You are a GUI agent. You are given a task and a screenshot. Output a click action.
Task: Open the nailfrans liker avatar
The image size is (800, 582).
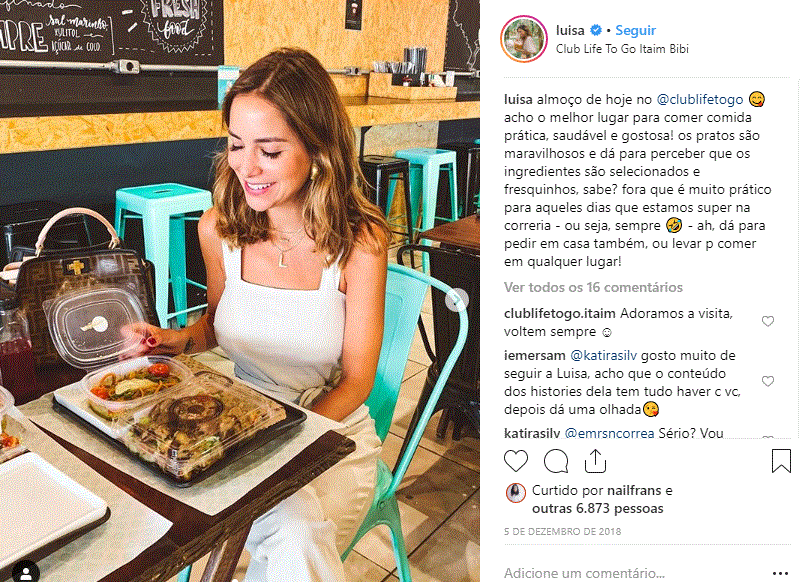(x=515, y=493)
